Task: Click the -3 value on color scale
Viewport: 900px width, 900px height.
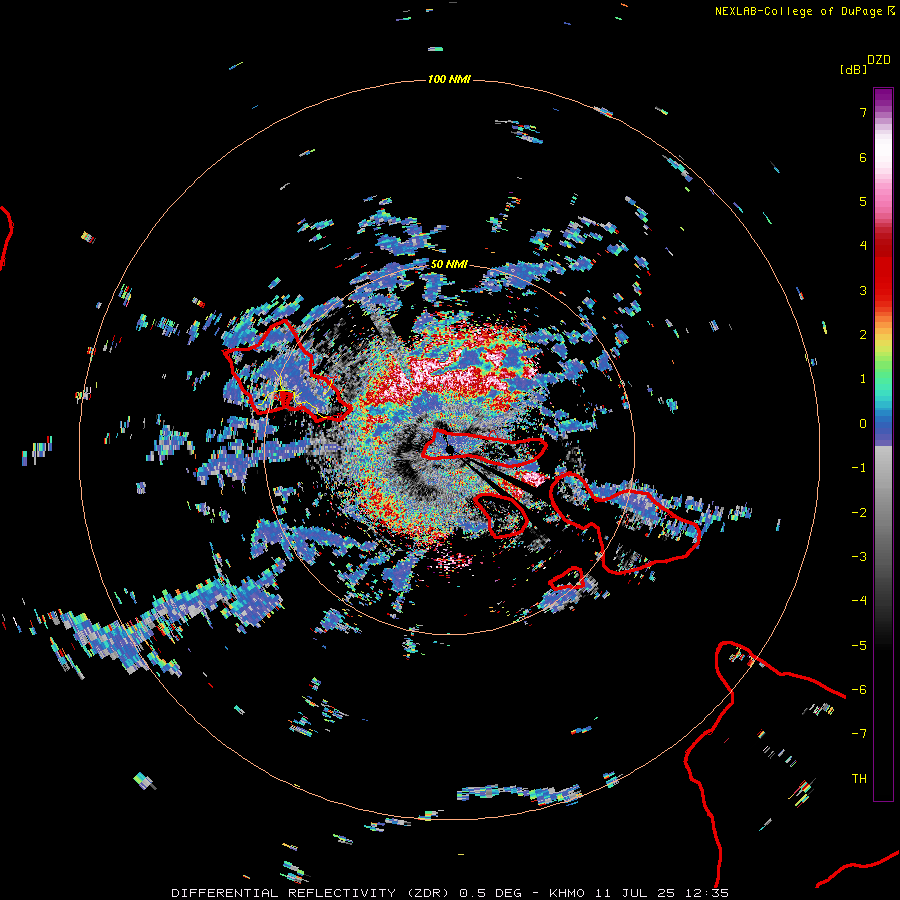Action: click(x=859, y=557)
